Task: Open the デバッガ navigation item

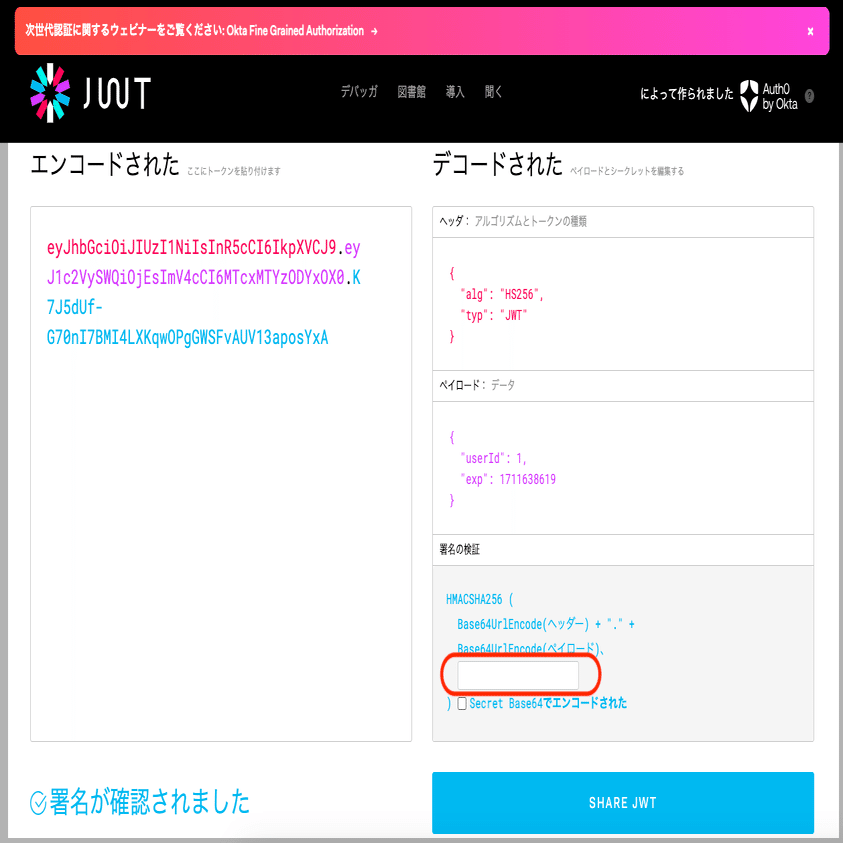Action: coord(358,91)
